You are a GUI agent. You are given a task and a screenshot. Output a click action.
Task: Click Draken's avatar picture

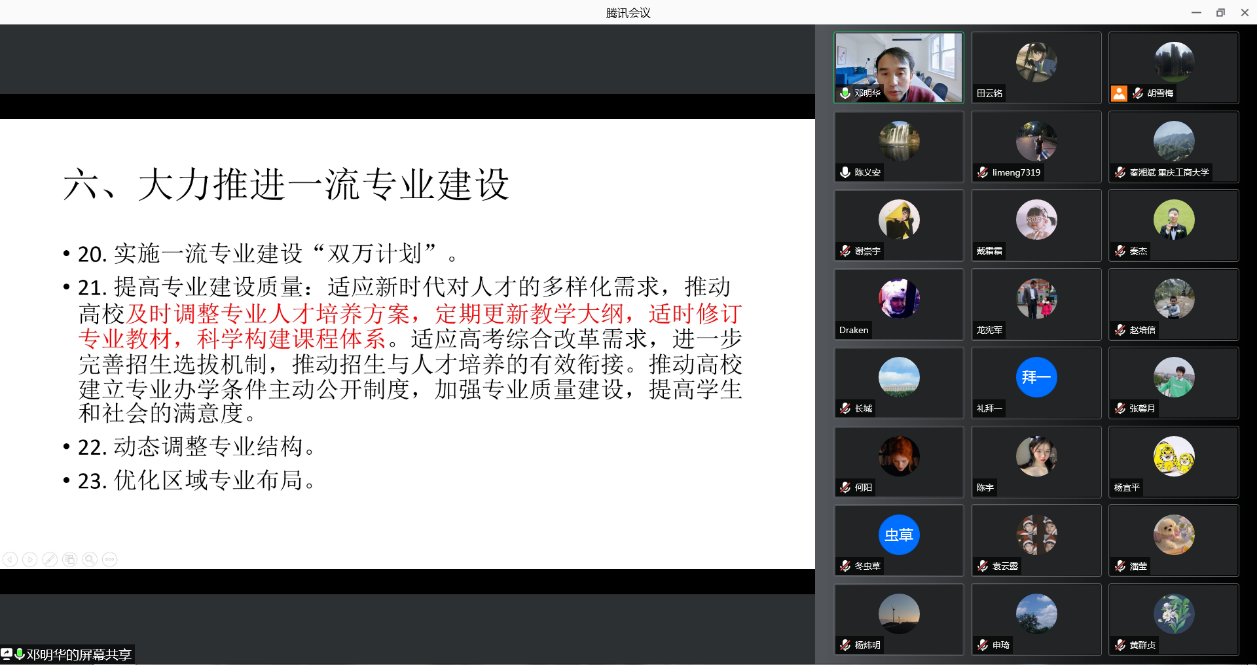[899, 297]
